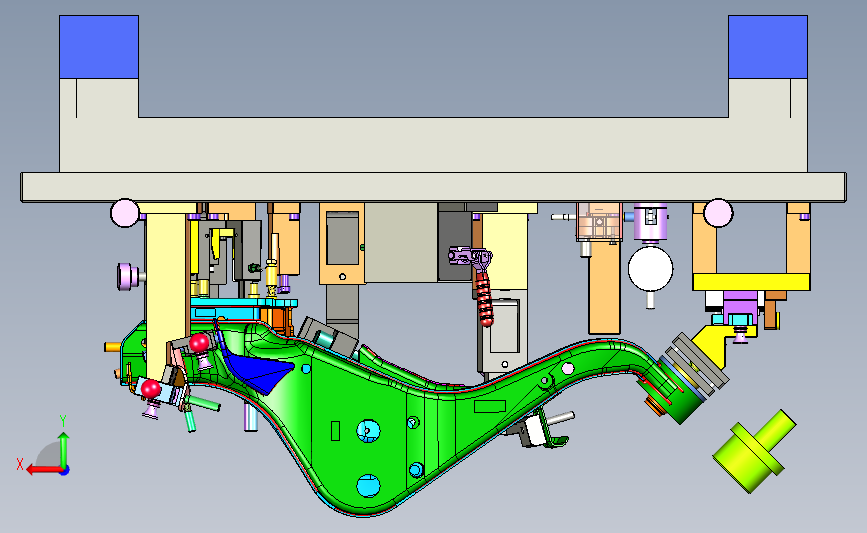Select the left pink sphere under base plate
This screenshot has width=867, height=533.
coord(124,213)
